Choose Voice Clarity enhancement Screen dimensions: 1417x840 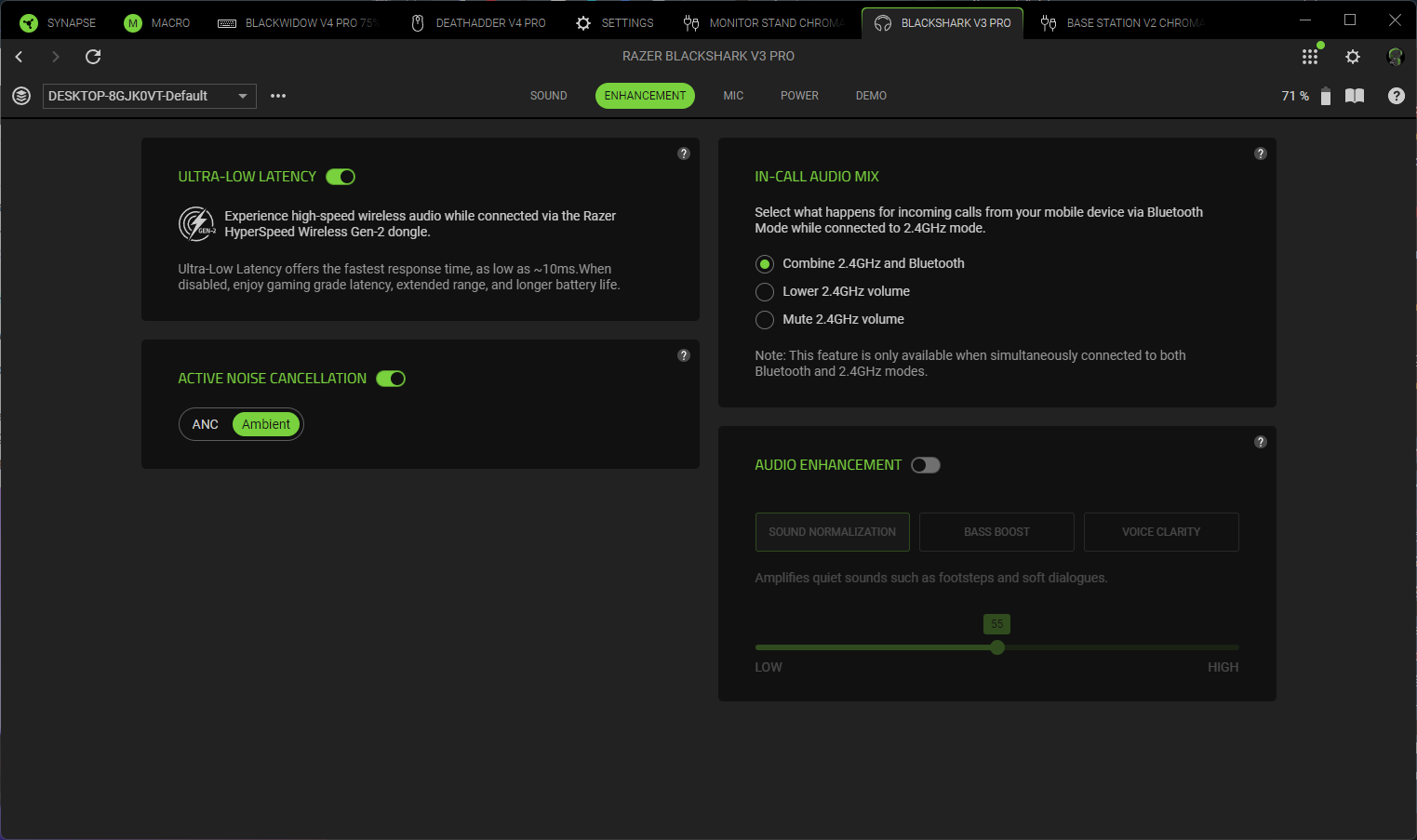click(1161, 532)
